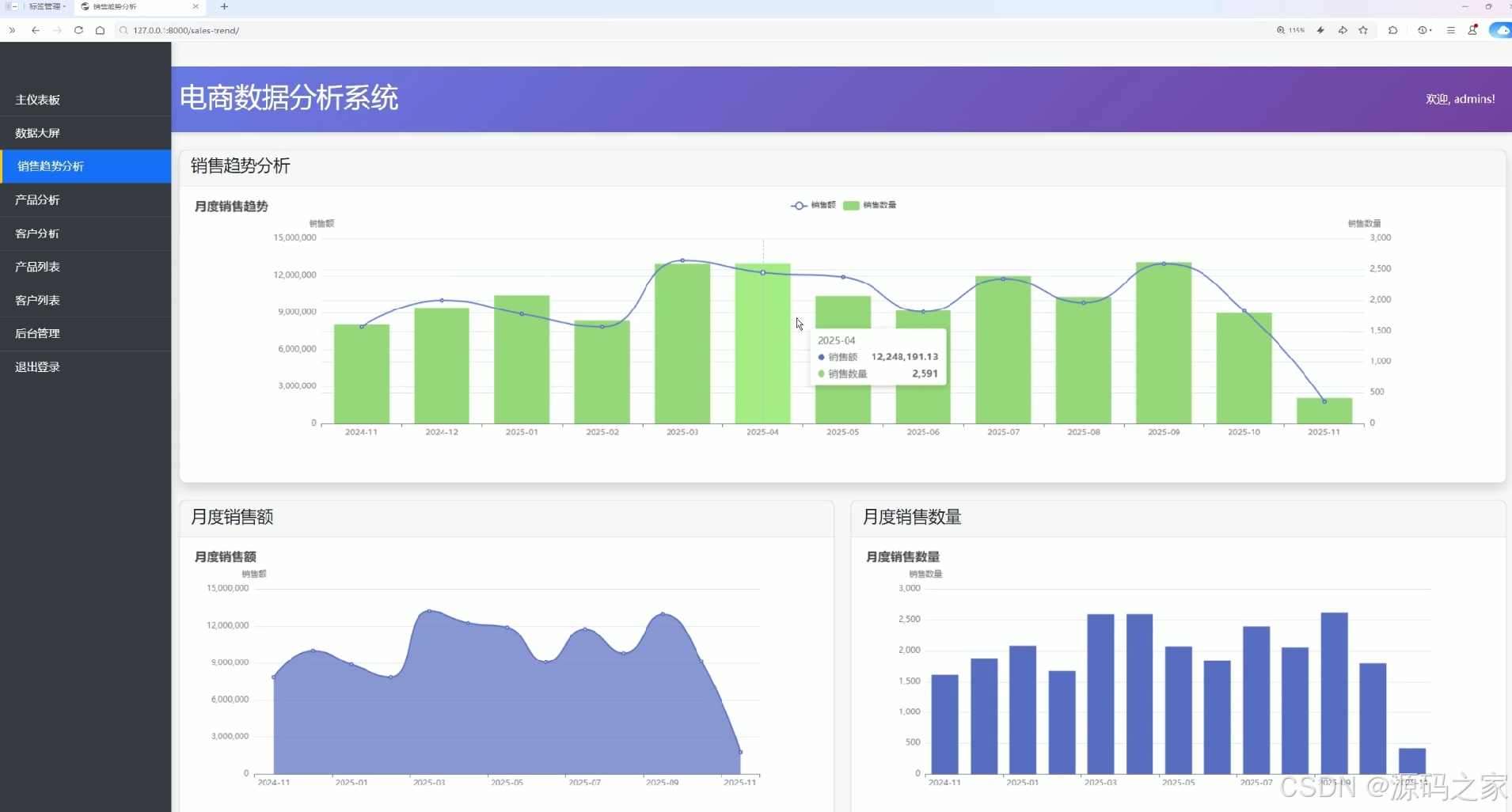1512x812 pixels.
Task: Click the 2025-04 highlighted bar
Action: (x=762, y=343)
